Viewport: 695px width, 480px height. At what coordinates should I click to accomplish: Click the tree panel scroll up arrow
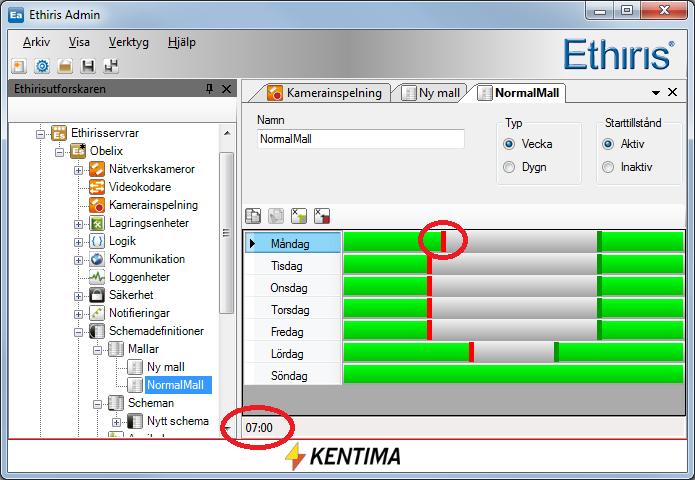pos(227,133)
